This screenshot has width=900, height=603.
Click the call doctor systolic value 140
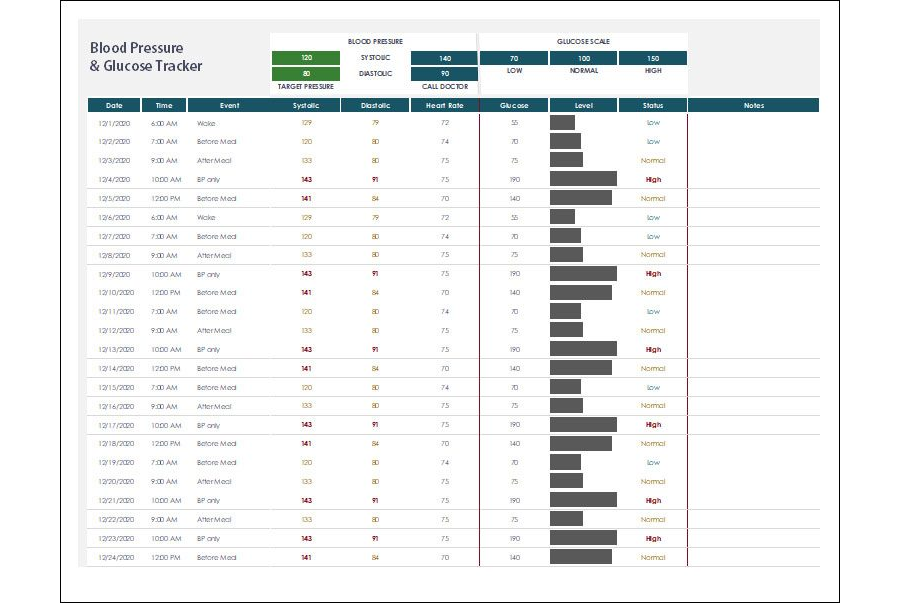[x=444, y=58]
